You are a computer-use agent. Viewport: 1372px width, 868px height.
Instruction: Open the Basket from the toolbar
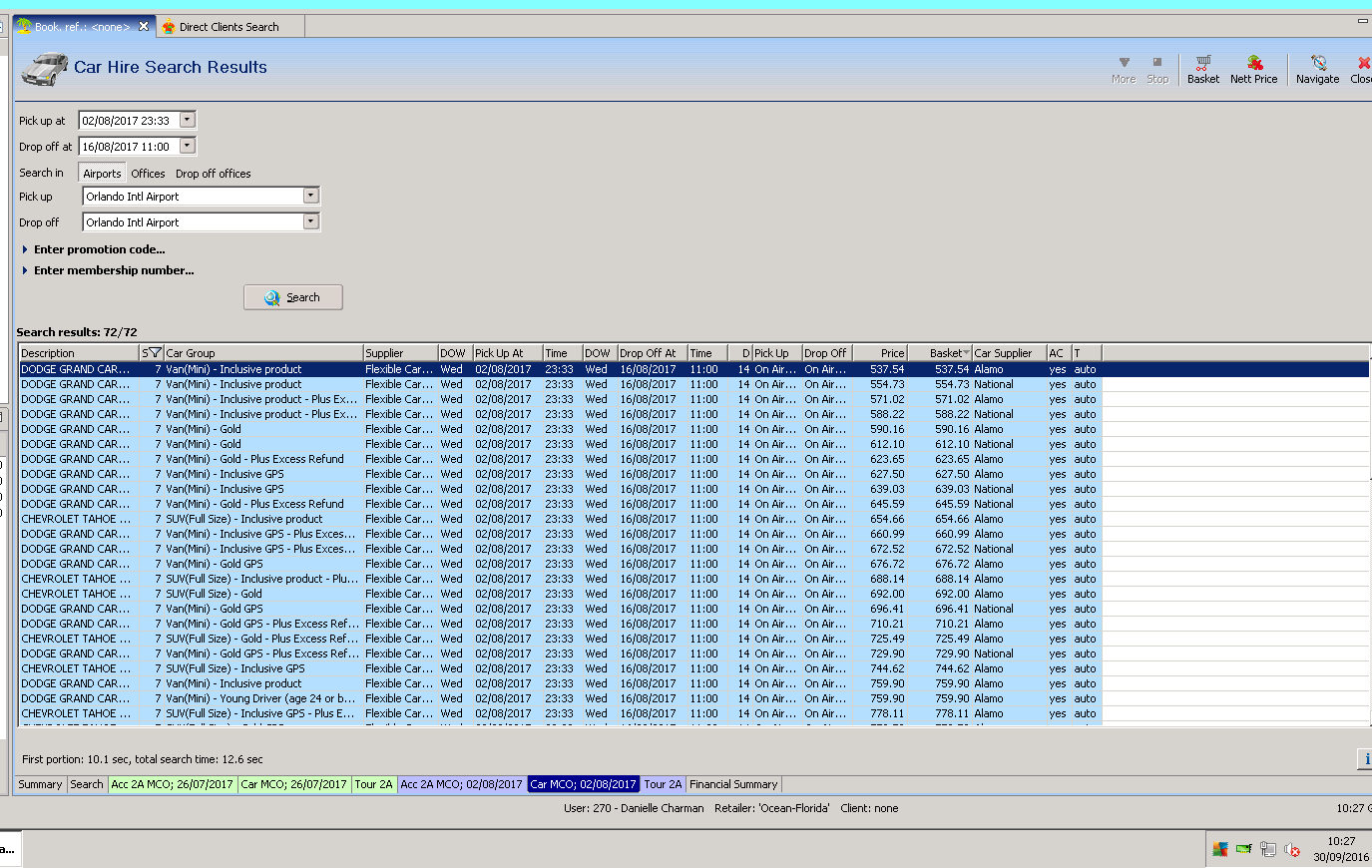click(1202, 69)
